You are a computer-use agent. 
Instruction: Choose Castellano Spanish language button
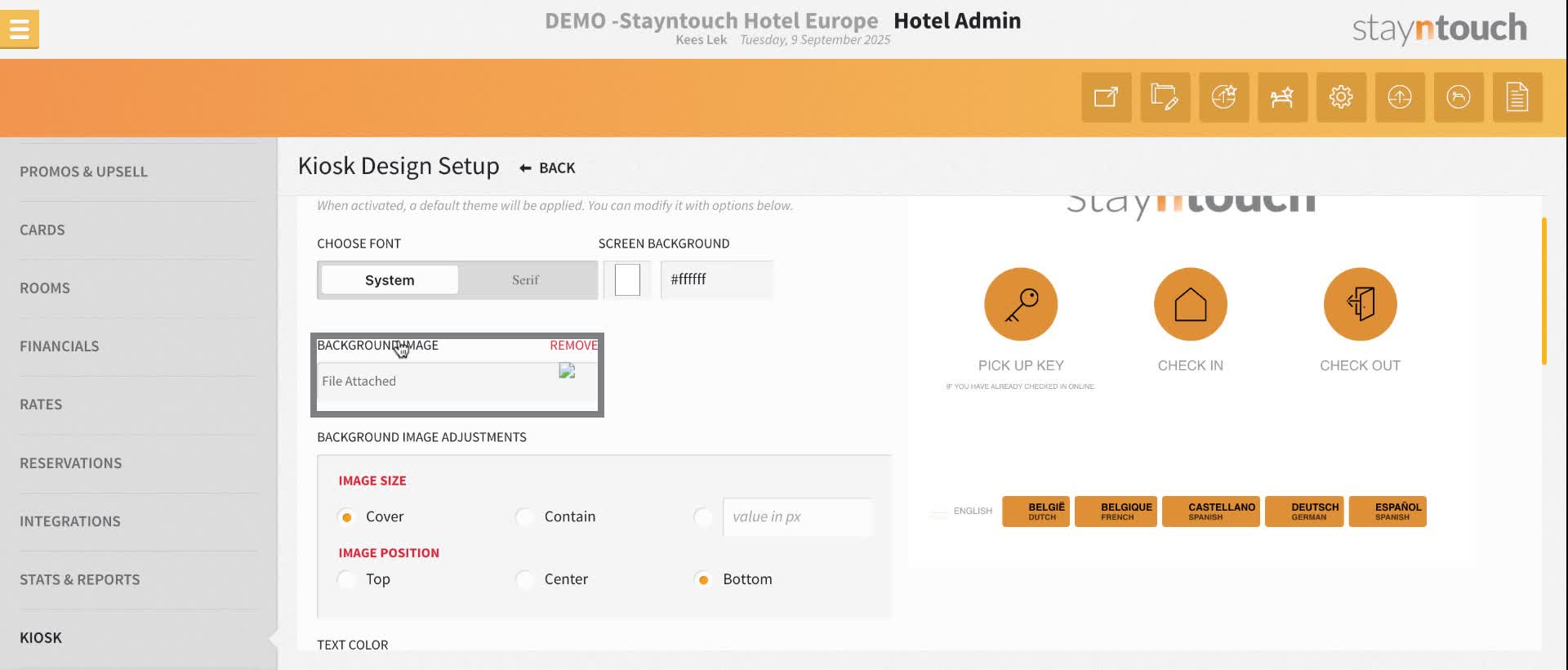click(x=1211, y=511)
